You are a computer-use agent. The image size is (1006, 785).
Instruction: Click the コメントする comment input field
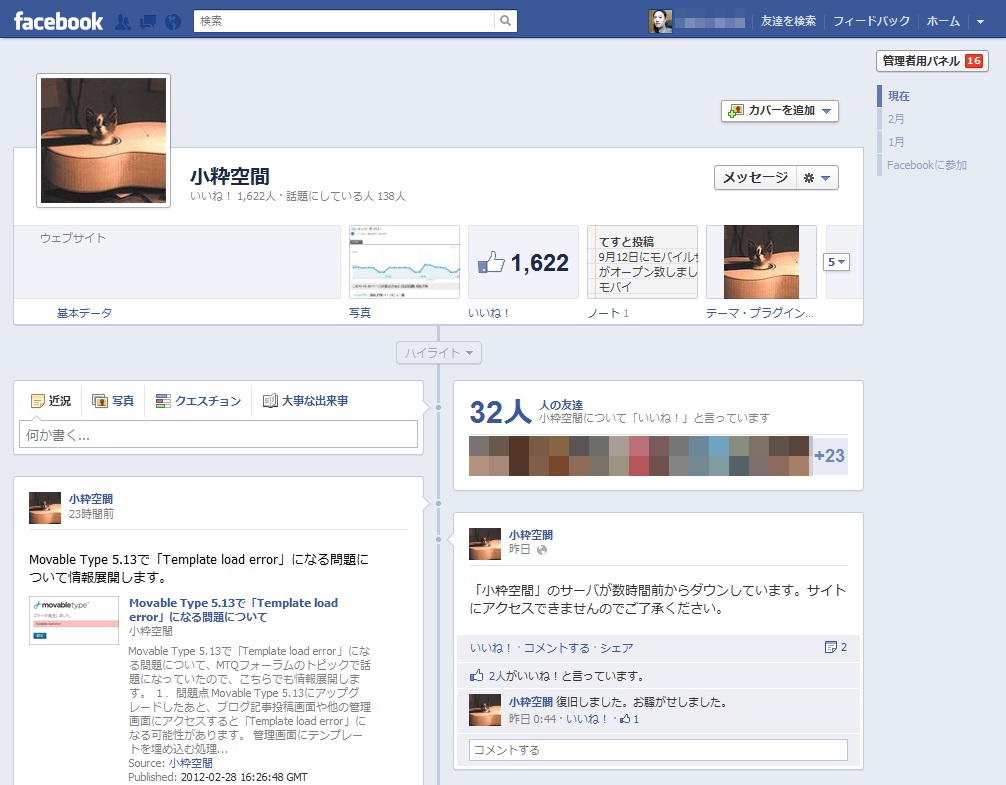click(x=658, y=750)
